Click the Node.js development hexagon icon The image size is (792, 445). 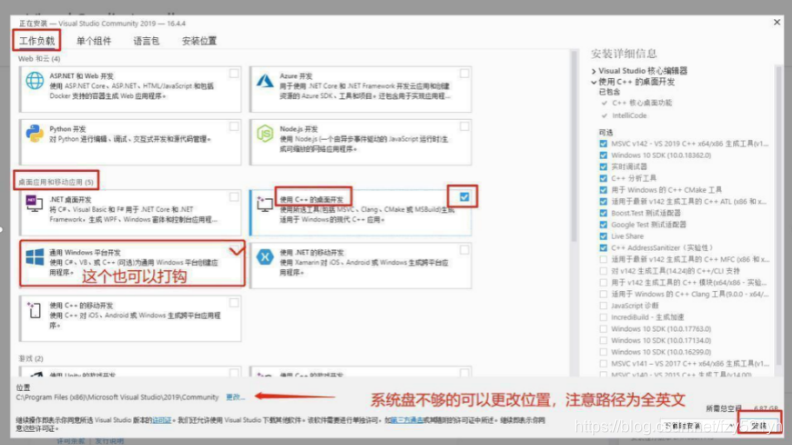(x=265, y=134)
